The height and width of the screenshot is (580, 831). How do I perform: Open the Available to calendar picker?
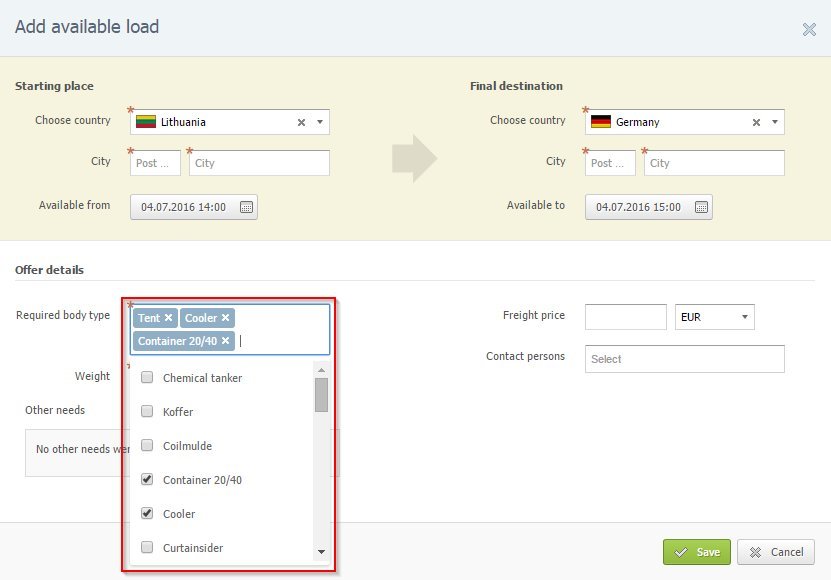tap(701, 208)
